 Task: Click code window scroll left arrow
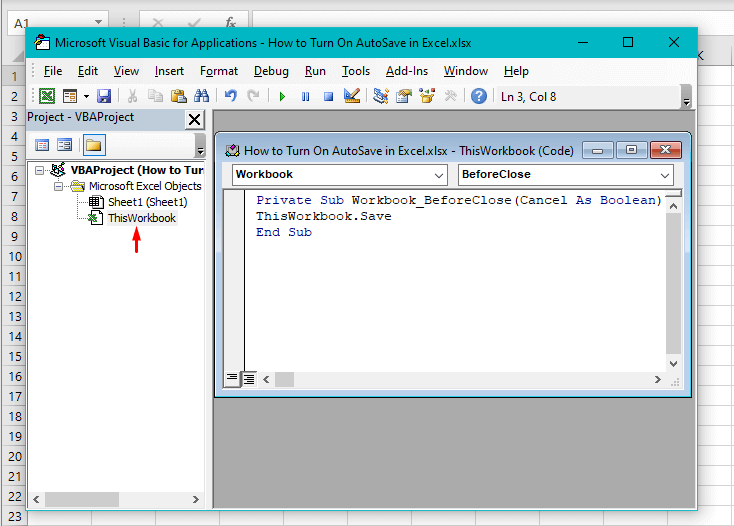coord(266,380)
